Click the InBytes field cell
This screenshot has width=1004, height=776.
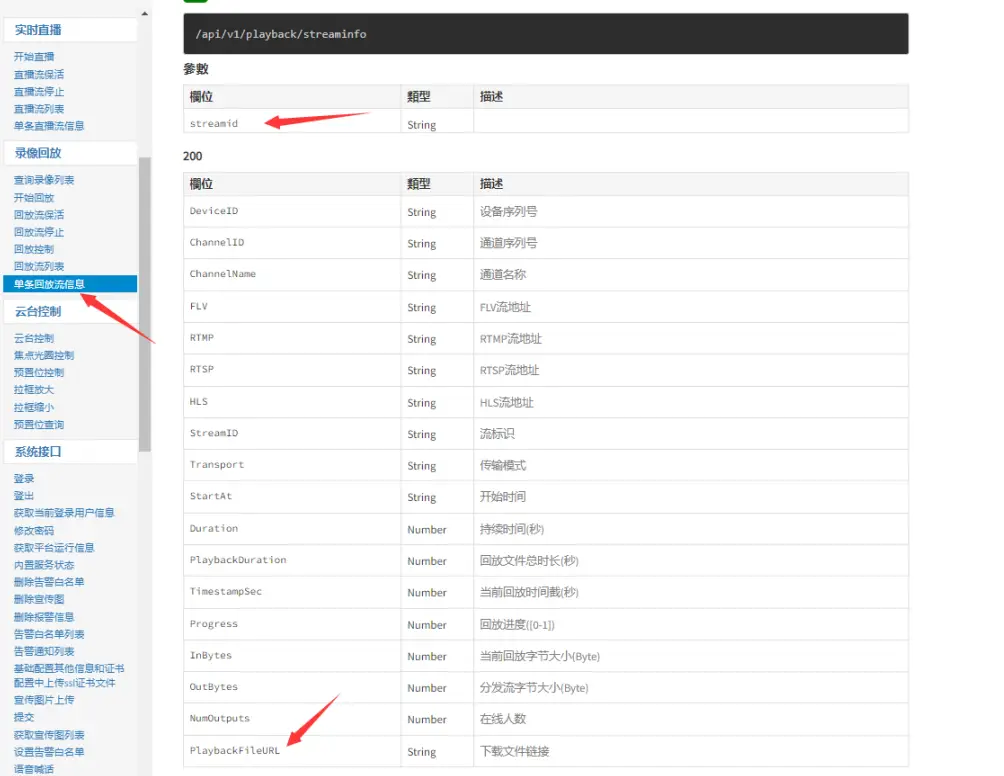[x=292, y=656]
